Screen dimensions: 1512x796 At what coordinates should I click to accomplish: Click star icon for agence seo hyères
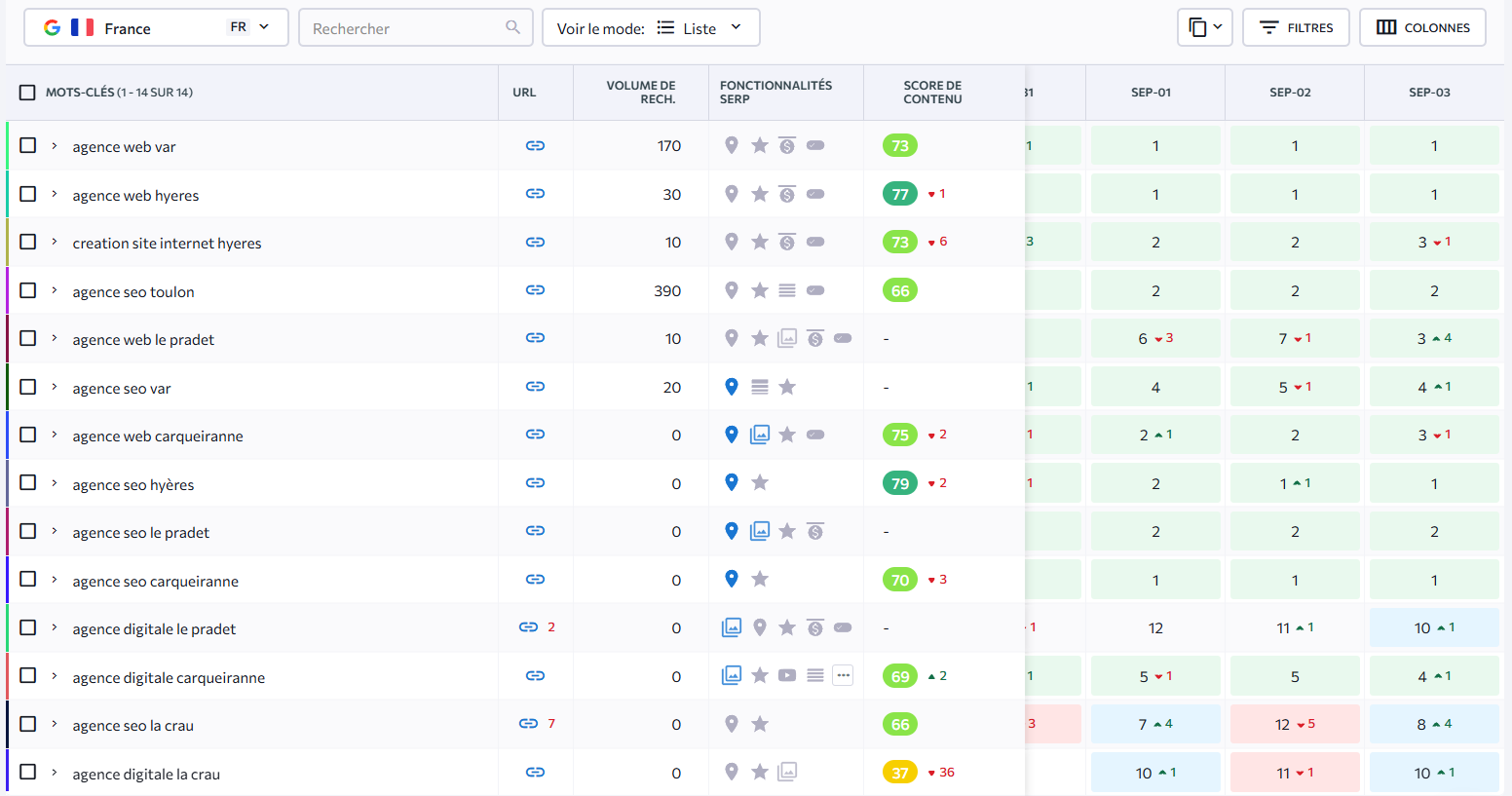click(760, 482)
